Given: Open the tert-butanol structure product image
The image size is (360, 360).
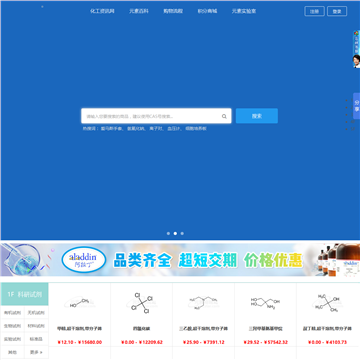Looking at the screenshot, I should [x=328, y=303].
